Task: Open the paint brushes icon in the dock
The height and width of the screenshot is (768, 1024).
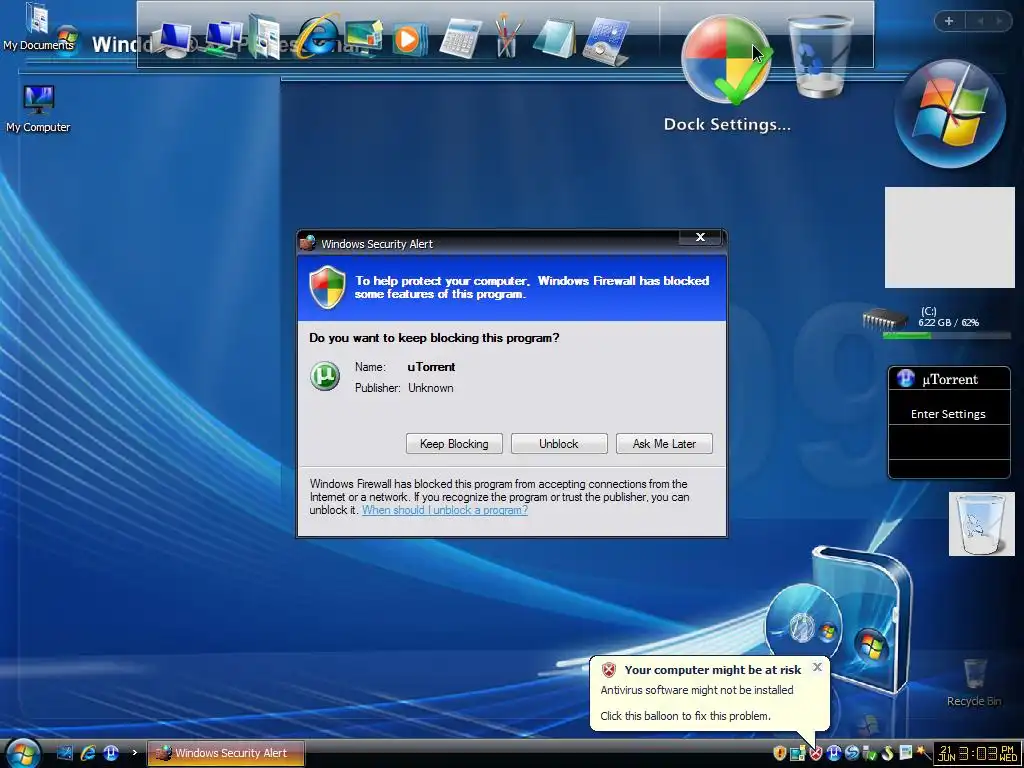Action: click(x=507, y=36)
